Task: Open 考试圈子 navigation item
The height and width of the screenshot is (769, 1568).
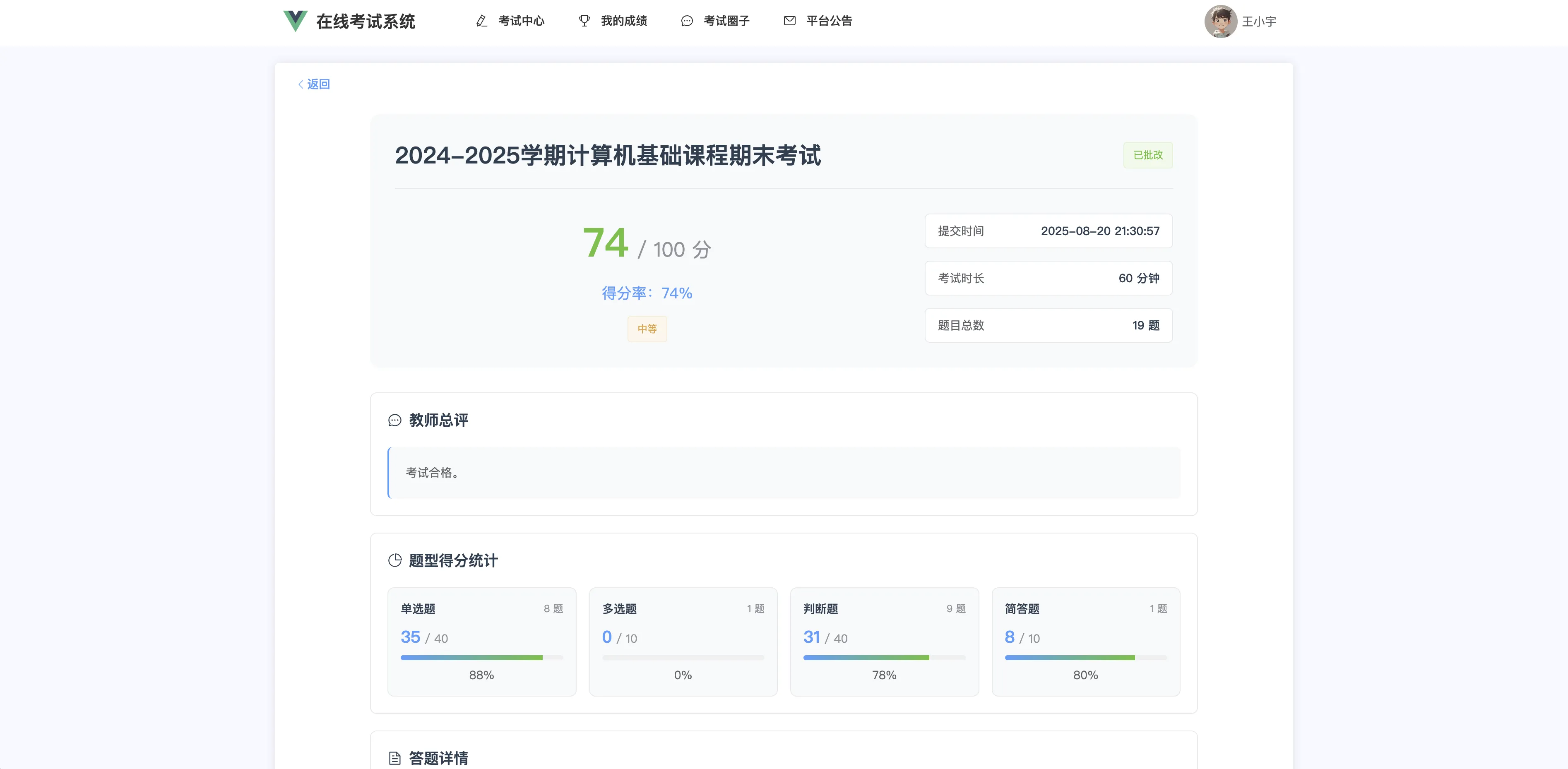Action: pos(726,21)
